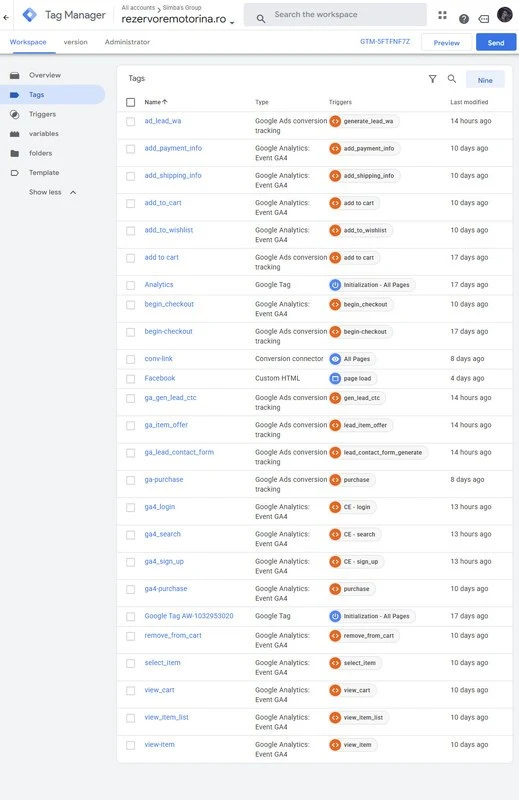This screenshot has height=800, width=519.
Task: Collapse the sidebar with Show less
Action: 53,192
